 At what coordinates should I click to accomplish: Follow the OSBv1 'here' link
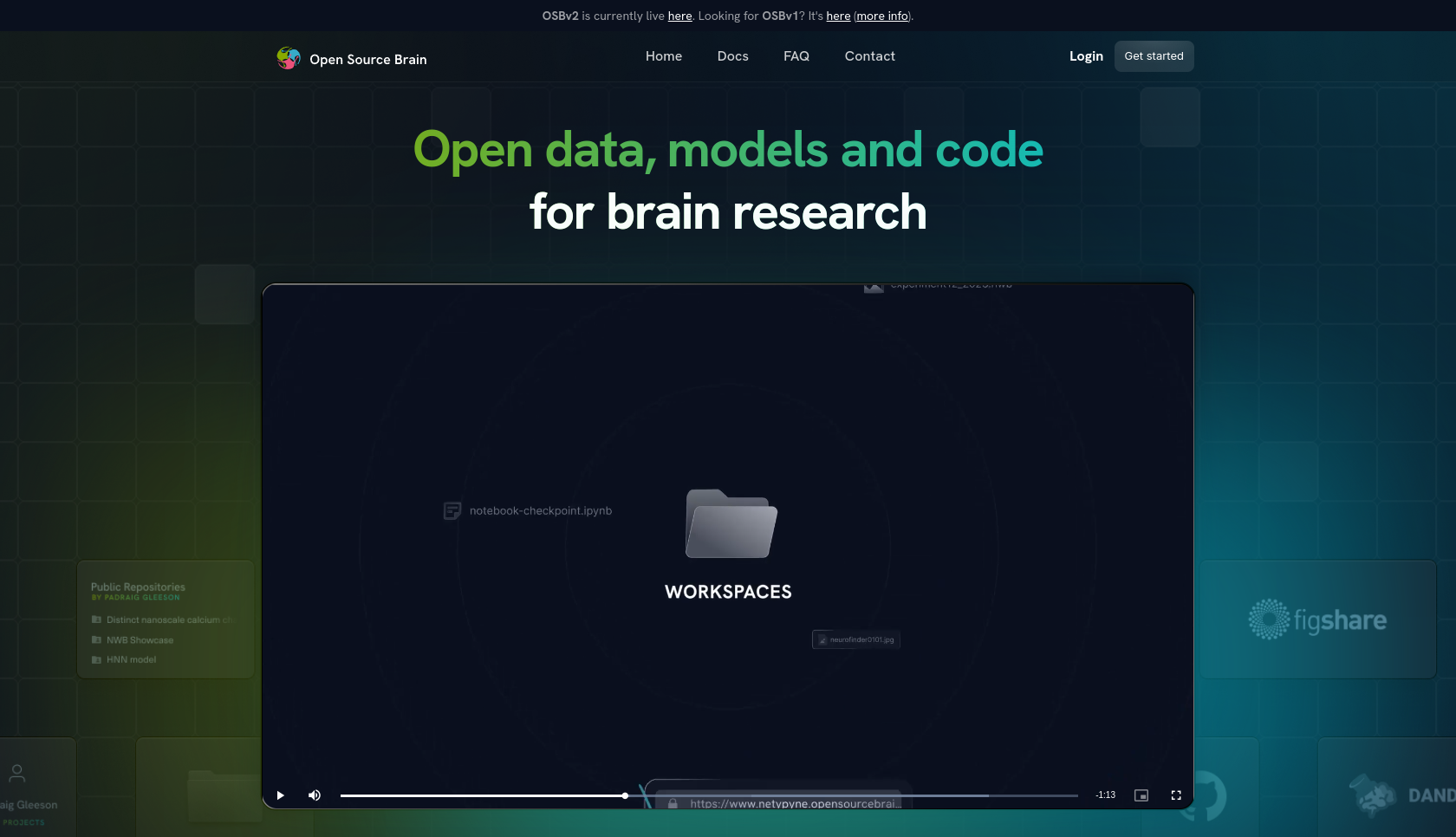(x=838, y=16)
